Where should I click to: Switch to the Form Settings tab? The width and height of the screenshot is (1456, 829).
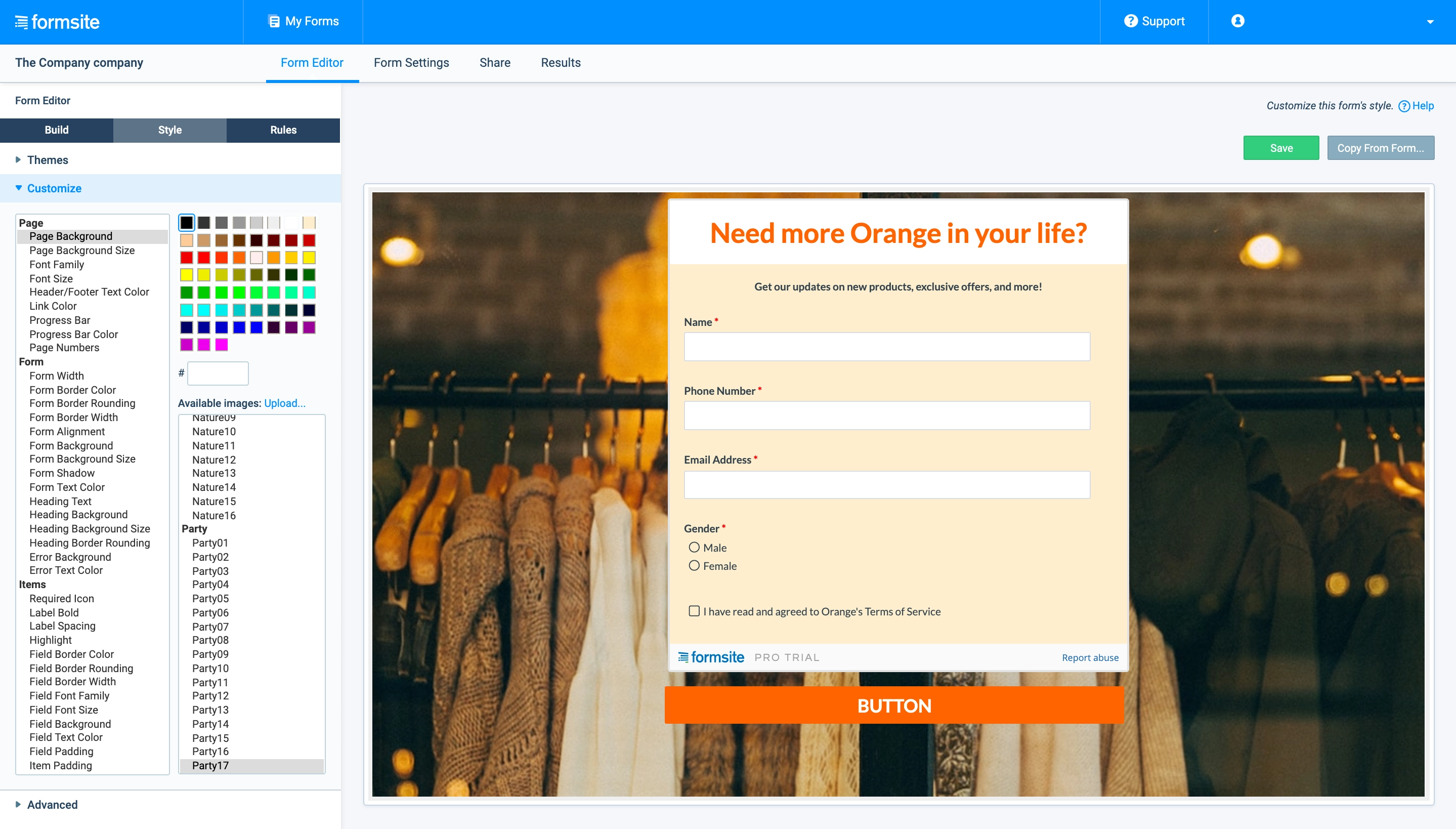click(411, 63)
